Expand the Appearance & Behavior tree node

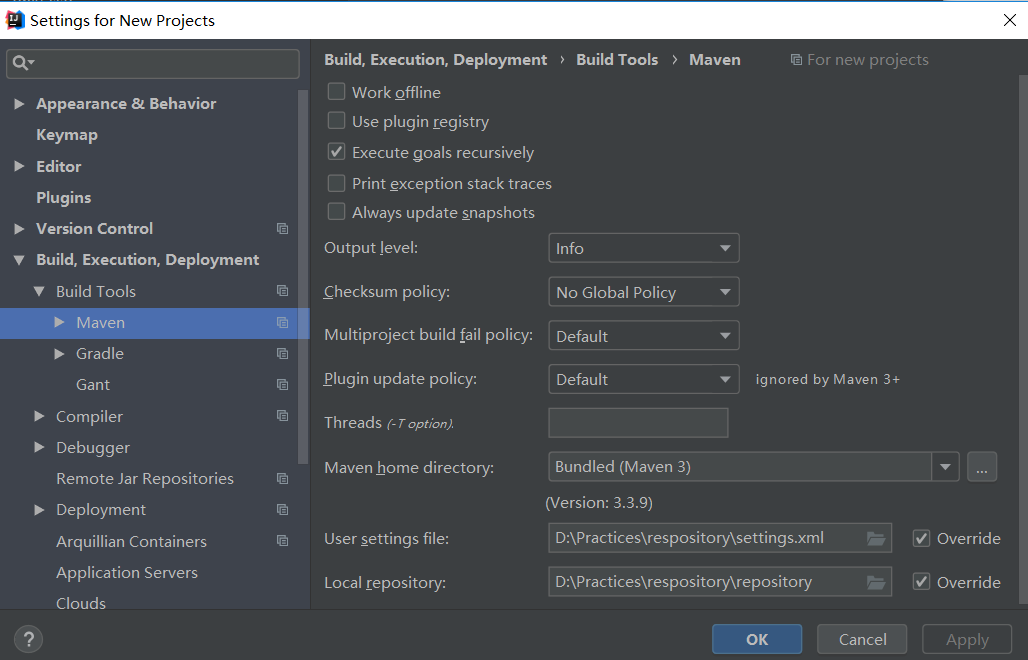(19, 104)
